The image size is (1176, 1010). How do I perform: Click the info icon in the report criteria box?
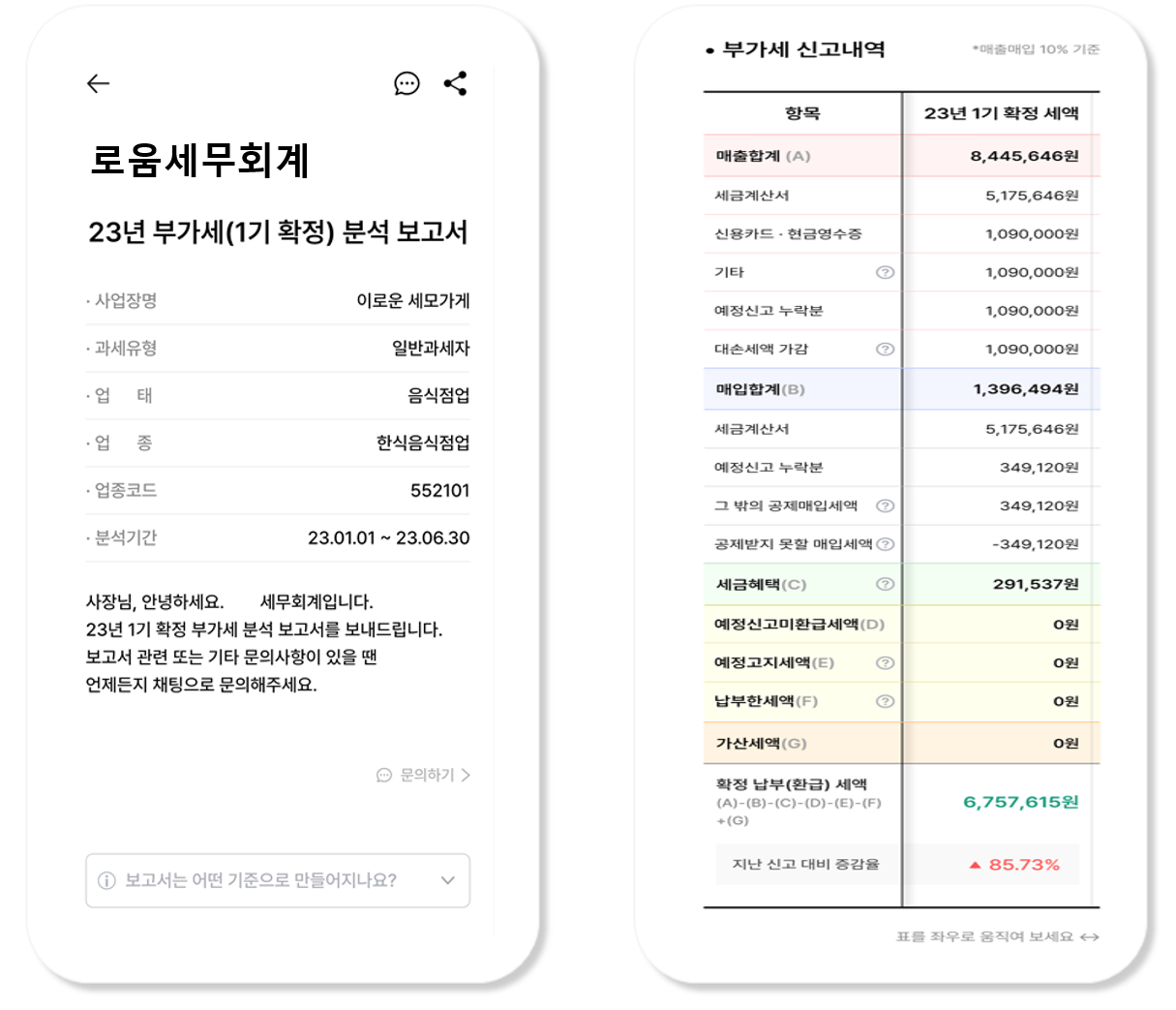pos(106,881)
